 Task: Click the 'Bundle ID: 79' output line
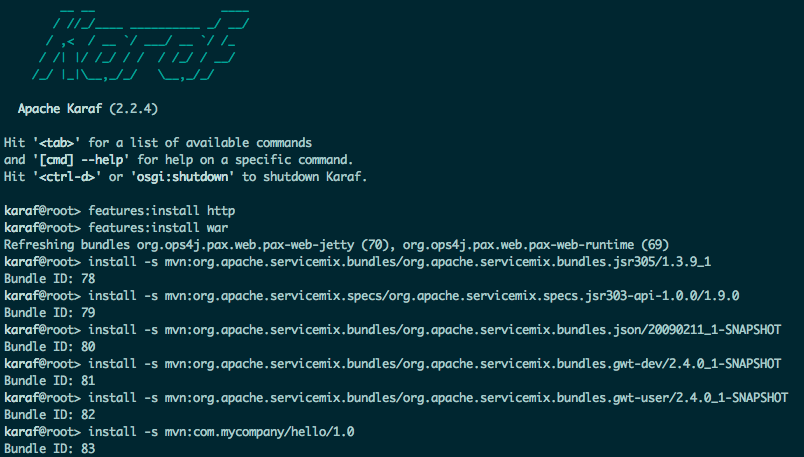pyautogui.click(x=50, y=312)
